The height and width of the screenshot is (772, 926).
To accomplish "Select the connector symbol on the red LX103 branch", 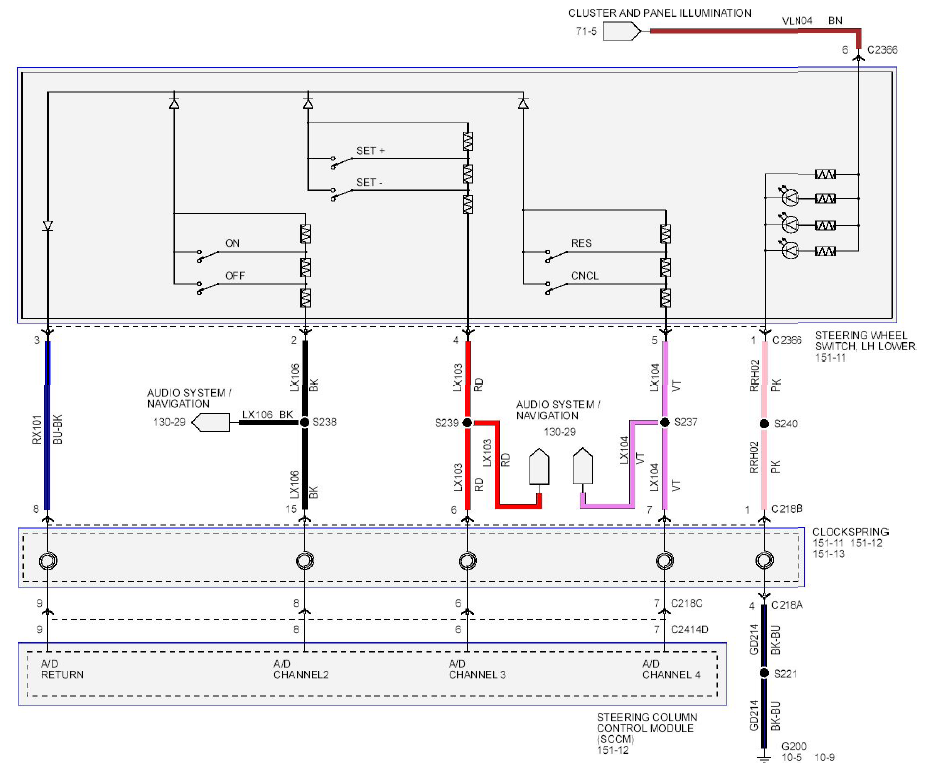I will point(539,467).
